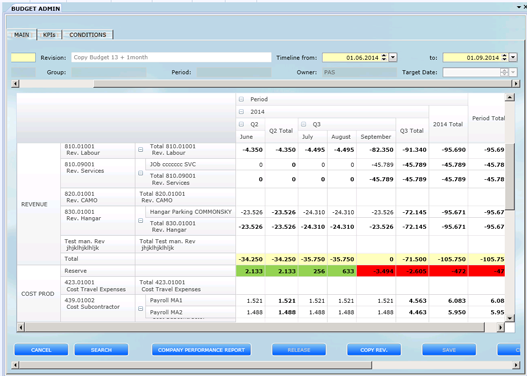This screenshot has height=376, width=527.
Task: Collapse the 810.09001 Rev. Services row group
Action: (140, 173)
